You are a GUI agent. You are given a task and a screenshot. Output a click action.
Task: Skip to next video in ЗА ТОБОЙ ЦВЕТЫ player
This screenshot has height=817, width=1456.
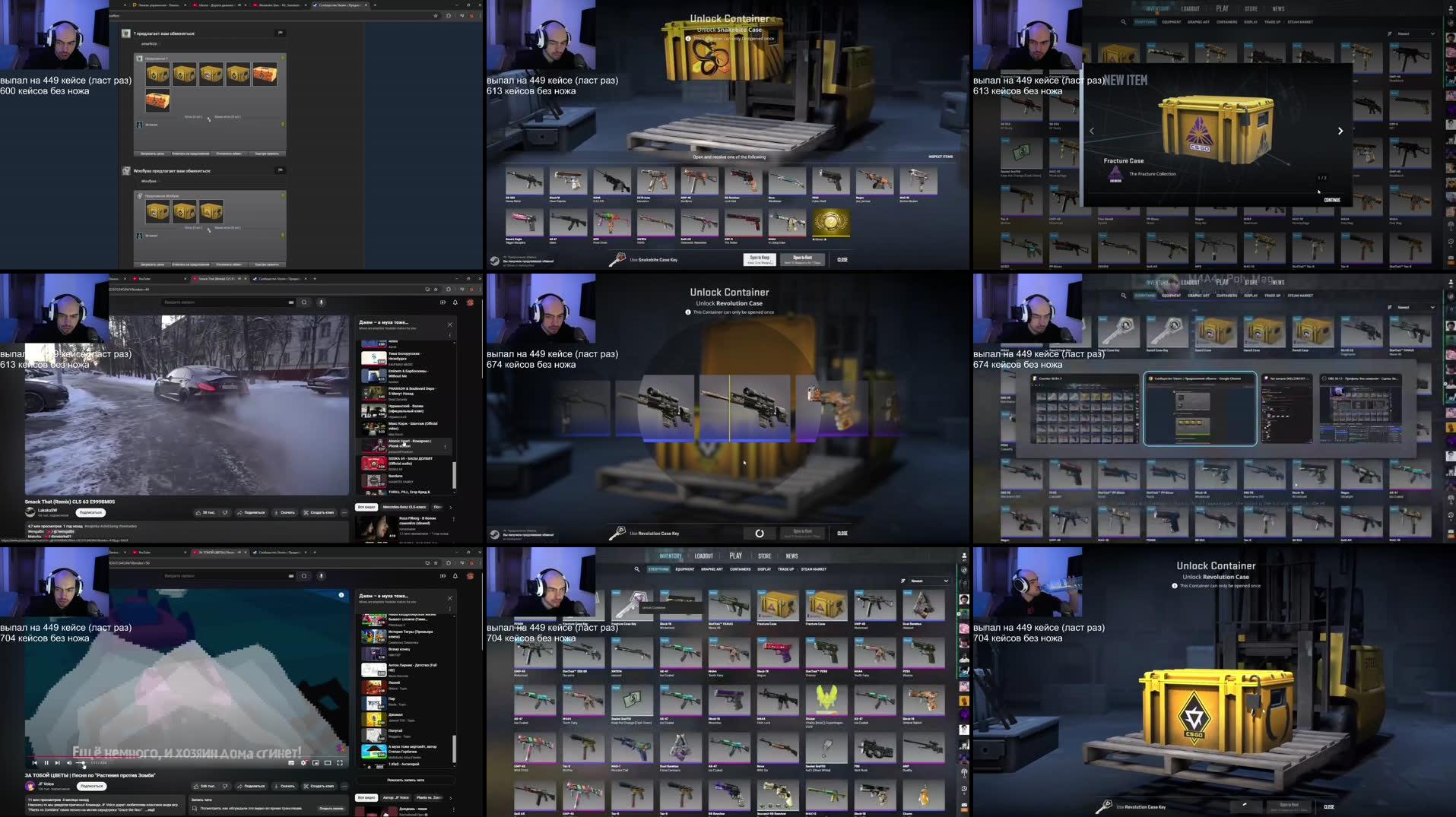click(x=57, y=762)
